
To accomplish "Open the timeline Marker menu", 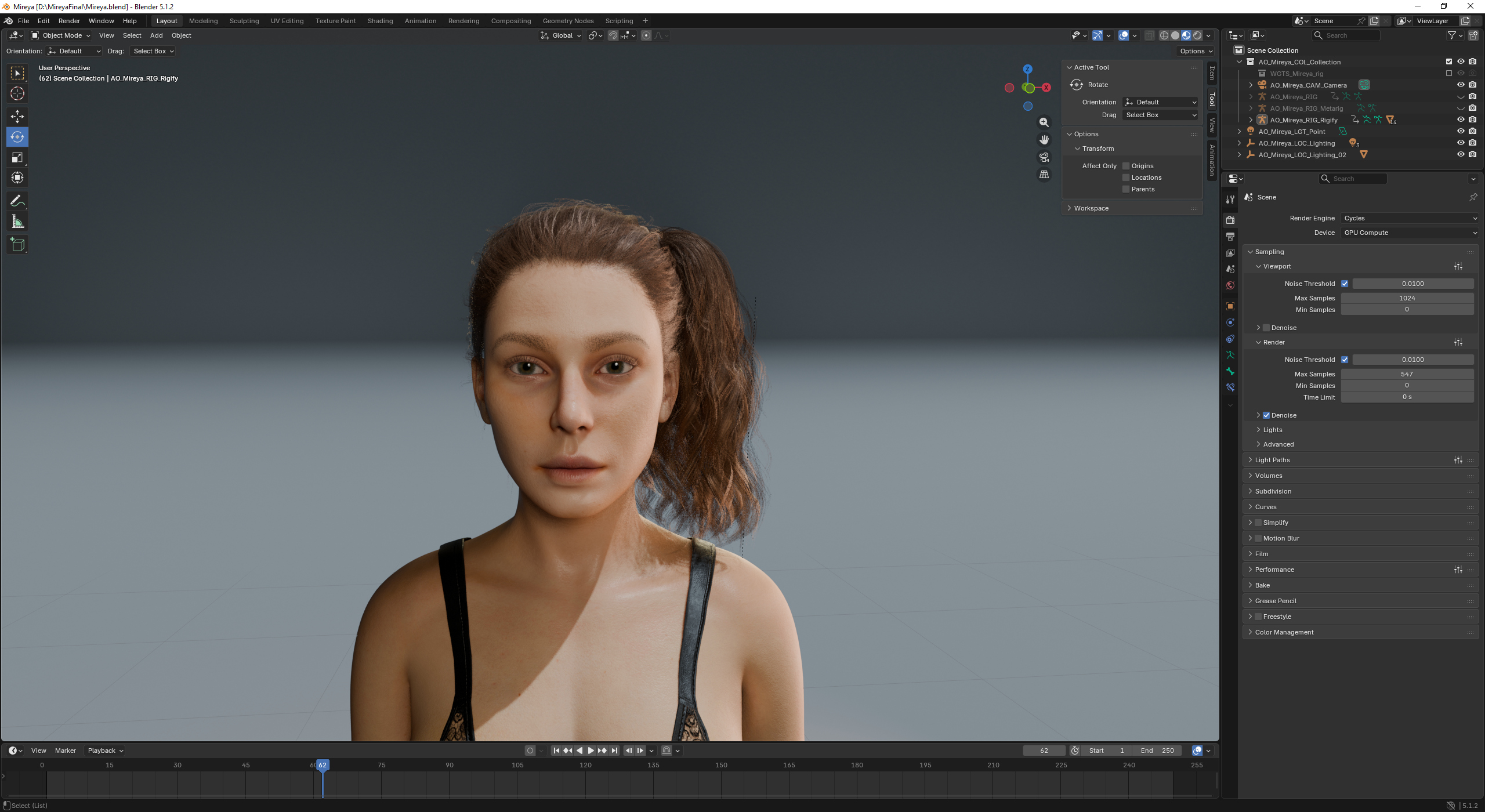I will (66, 751).
